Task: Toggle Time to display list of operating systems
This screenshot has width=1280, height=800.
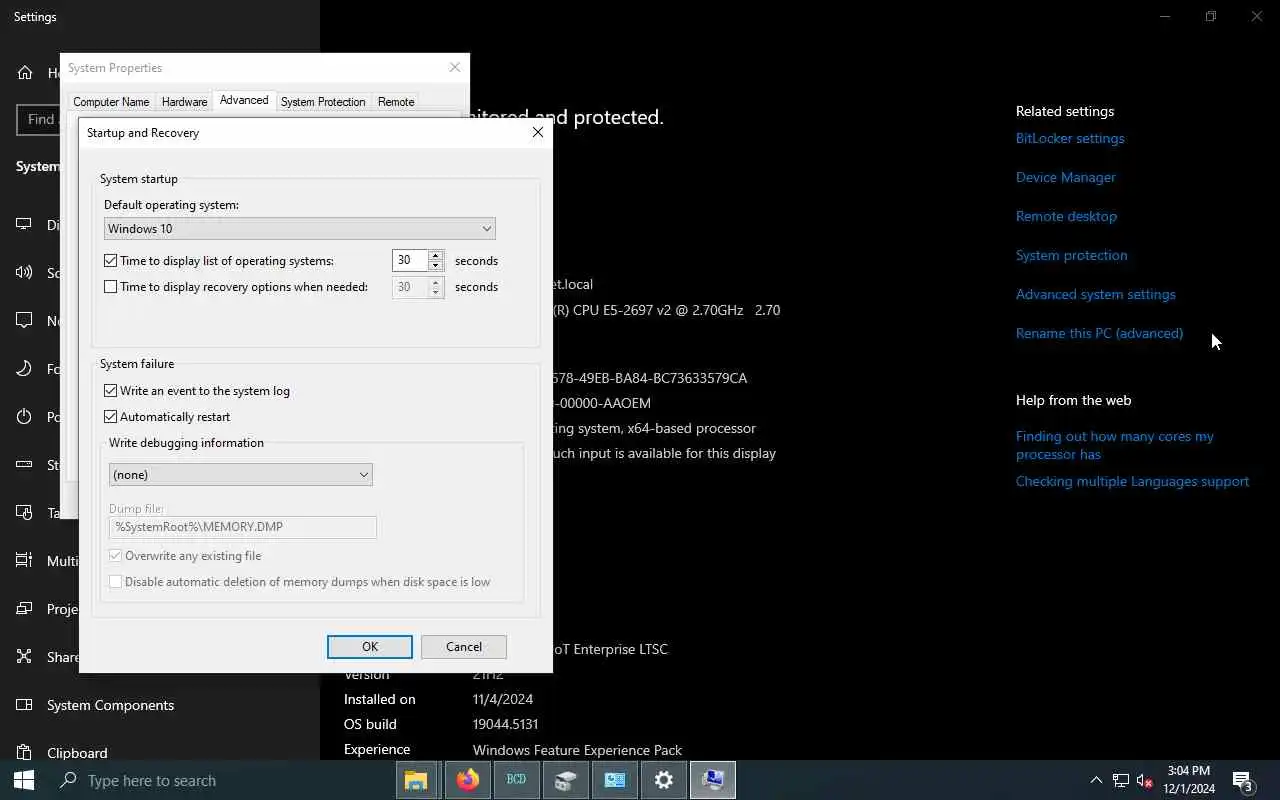Action: pos(111,261)
